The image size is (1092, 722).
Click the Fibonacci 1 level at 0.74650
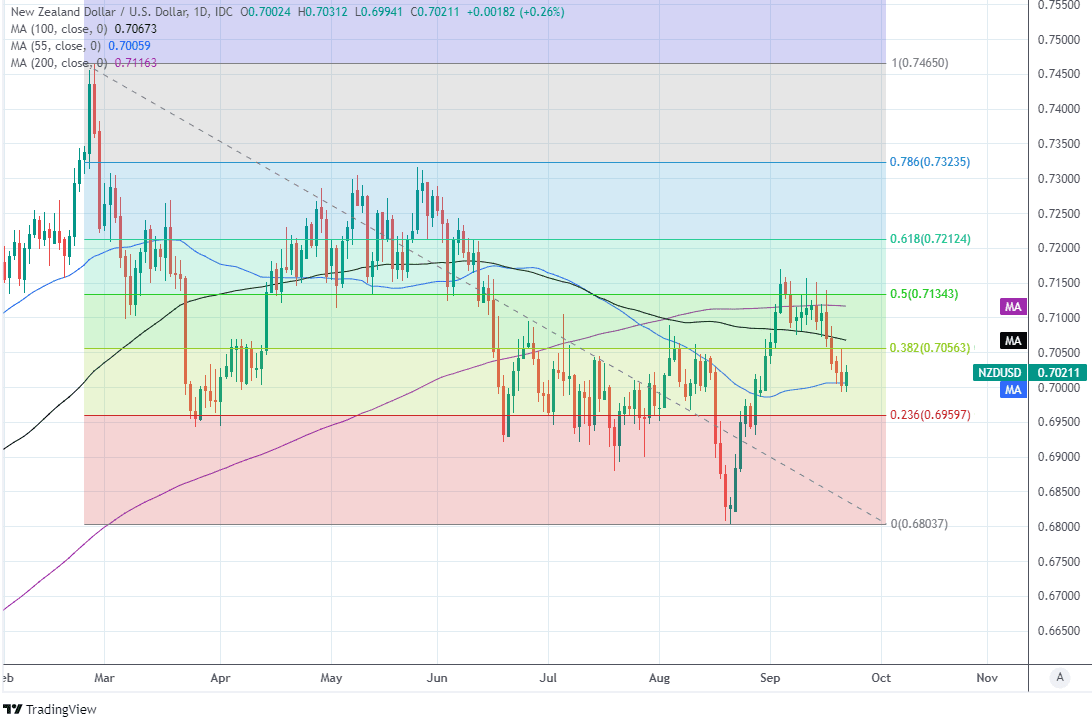pos(918,63)
